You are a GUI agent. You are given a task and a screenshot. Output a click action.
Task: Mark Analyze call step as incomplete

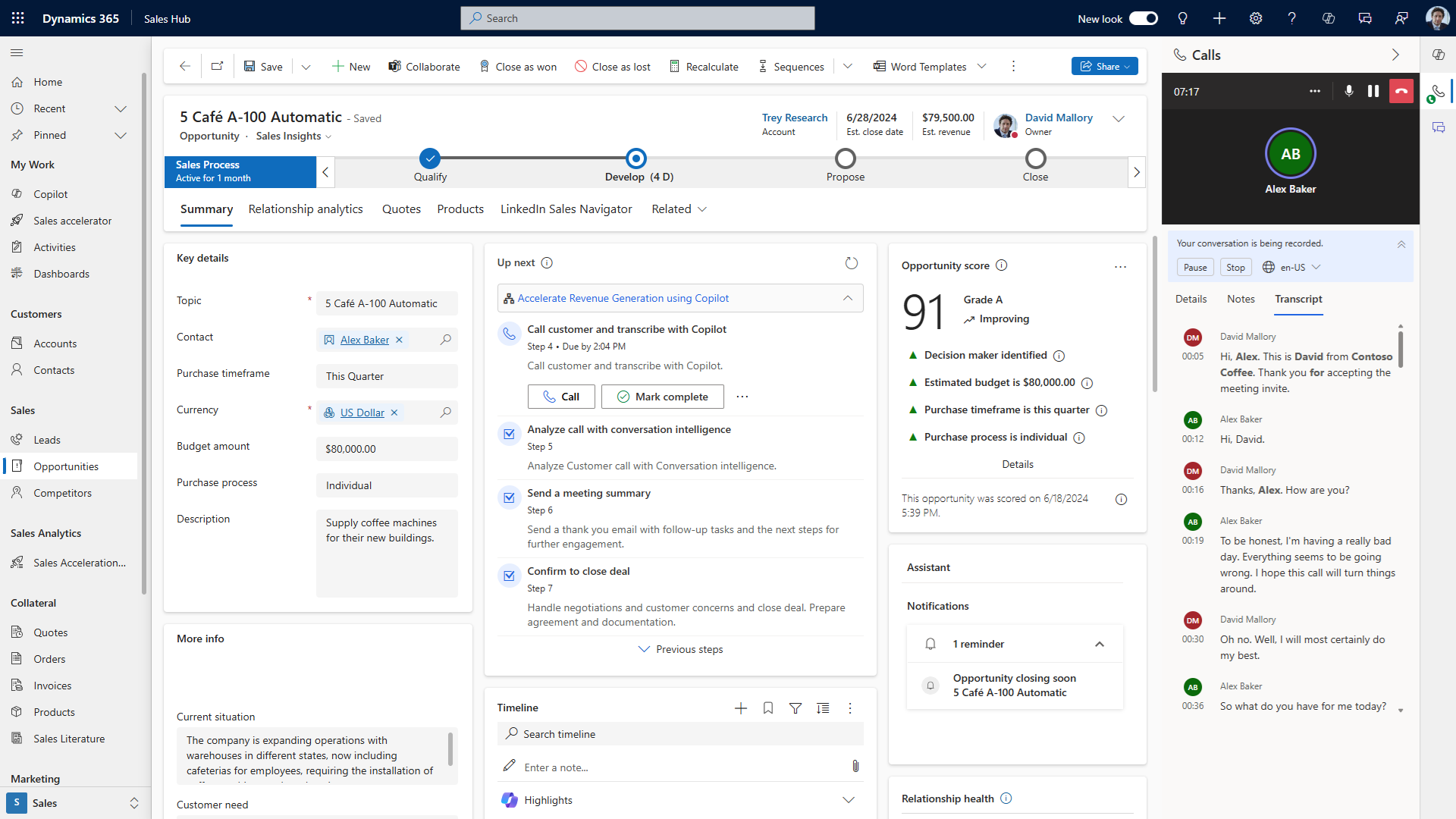(508, 434)
